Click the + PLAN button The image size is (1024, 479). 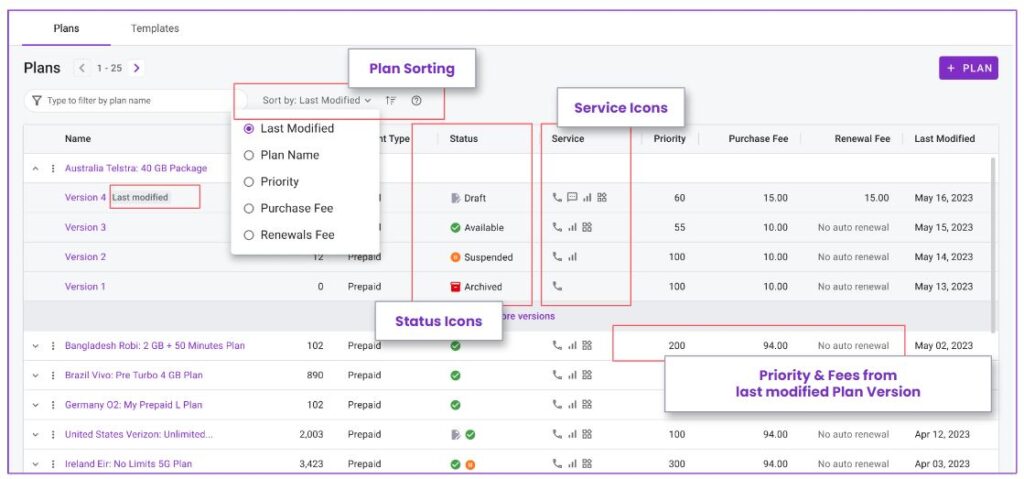[x=968, y=68]
